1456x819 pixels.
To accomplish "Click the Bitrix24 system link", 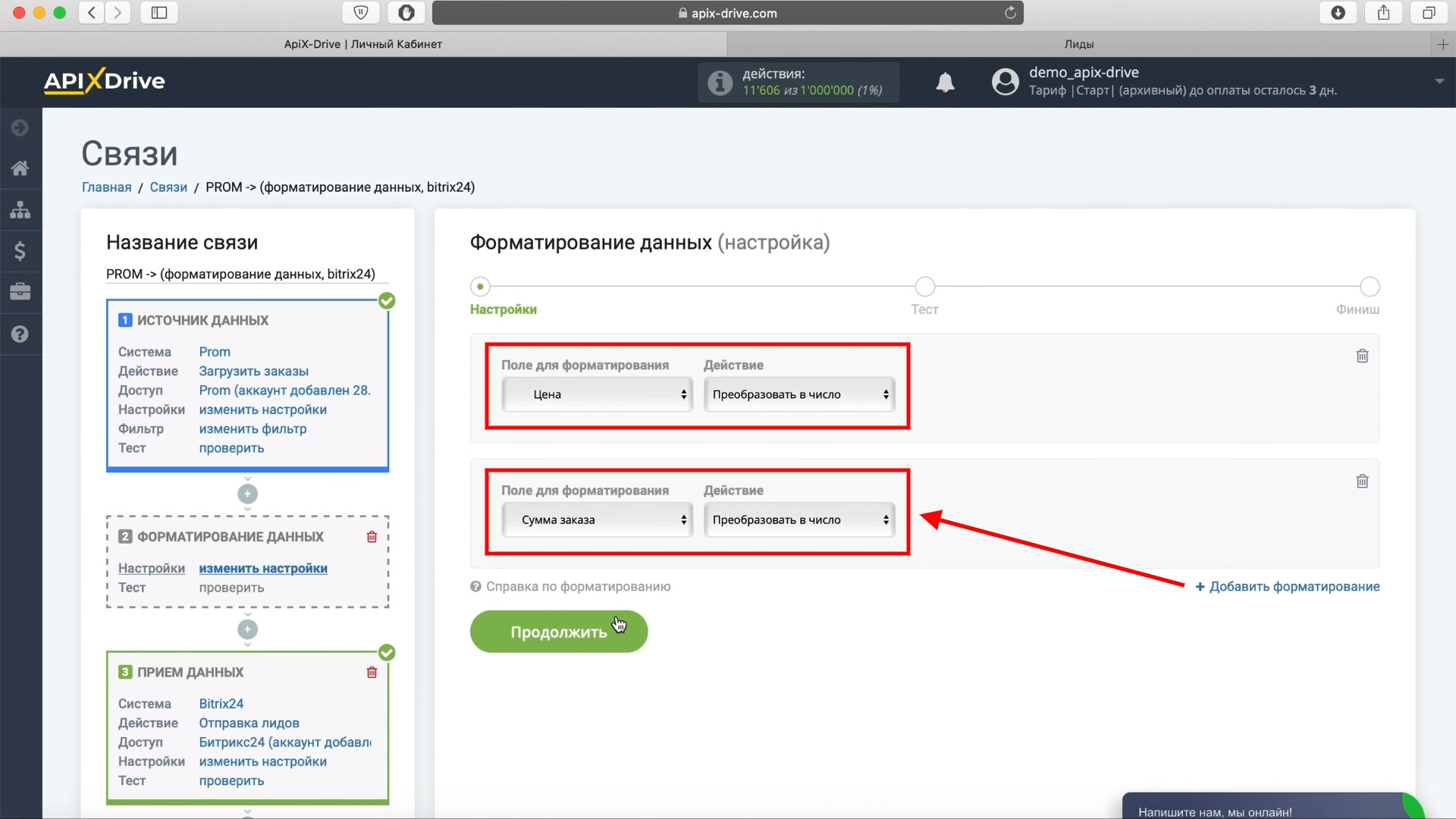I will coord(221,704).
